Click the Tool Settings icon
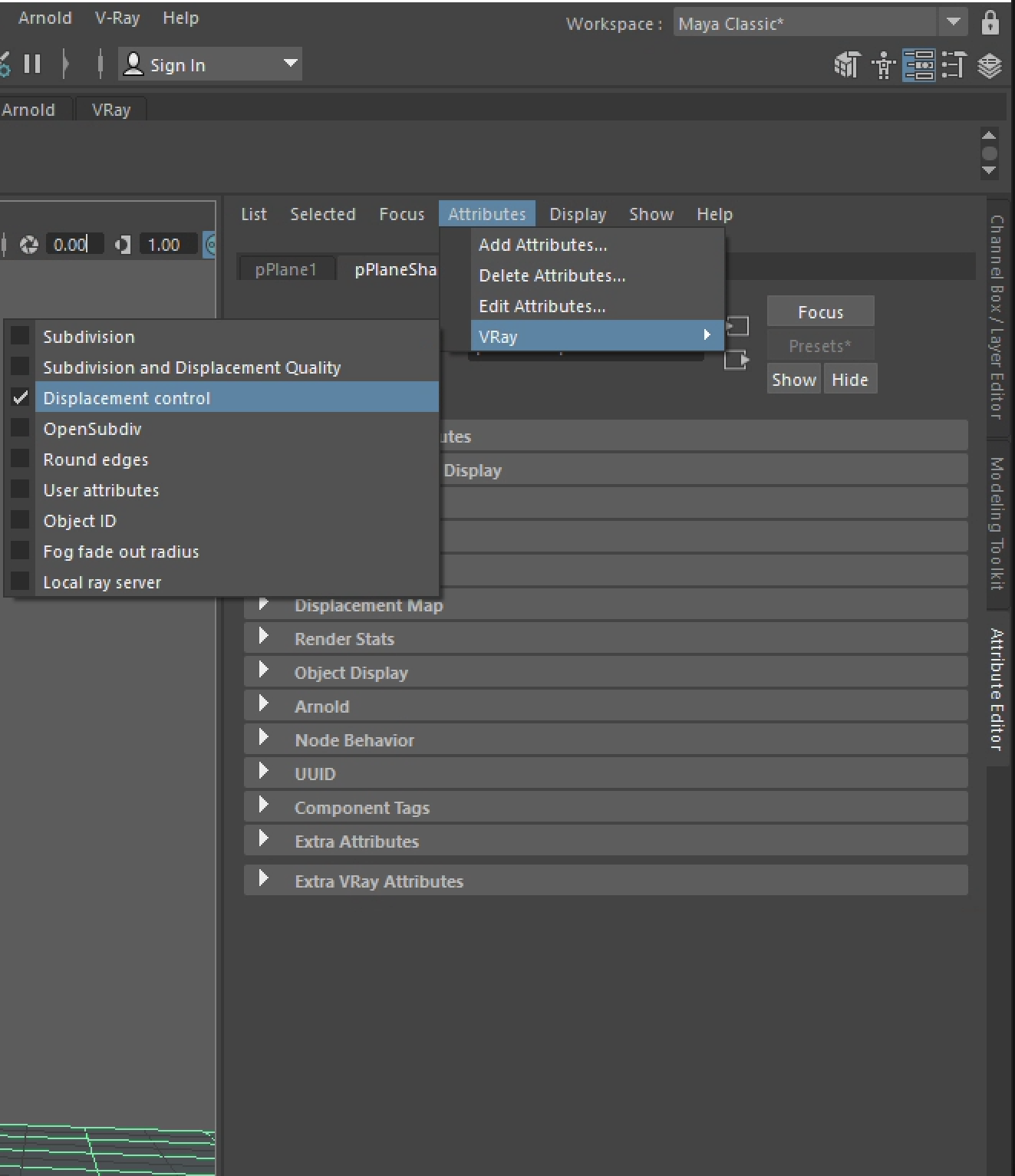The width and height of the screenshot is (1015, 1176). click(x=954, y=65)
